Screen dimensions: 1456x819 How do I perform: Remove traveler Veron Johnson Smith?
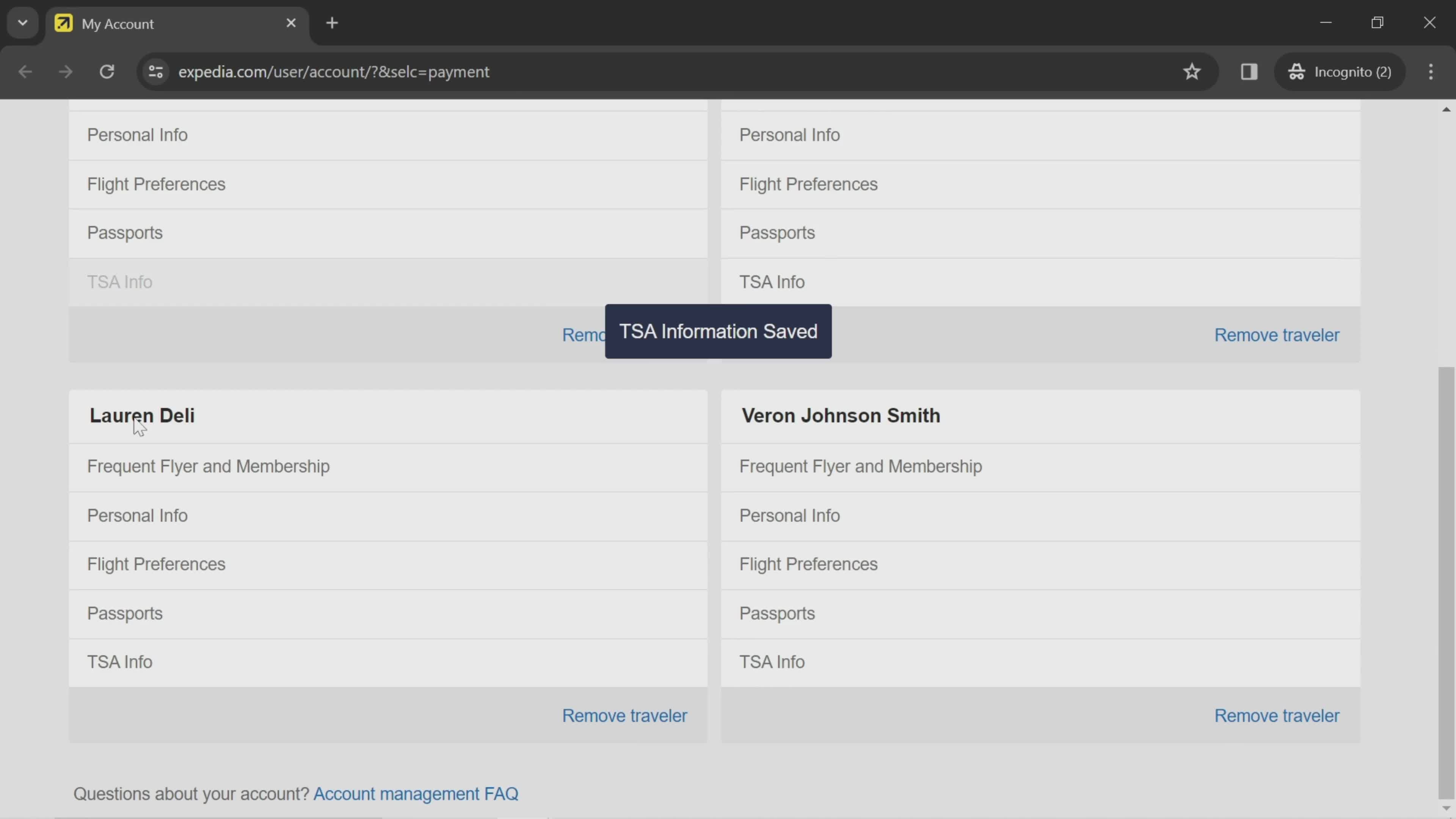pos(1277,716)
